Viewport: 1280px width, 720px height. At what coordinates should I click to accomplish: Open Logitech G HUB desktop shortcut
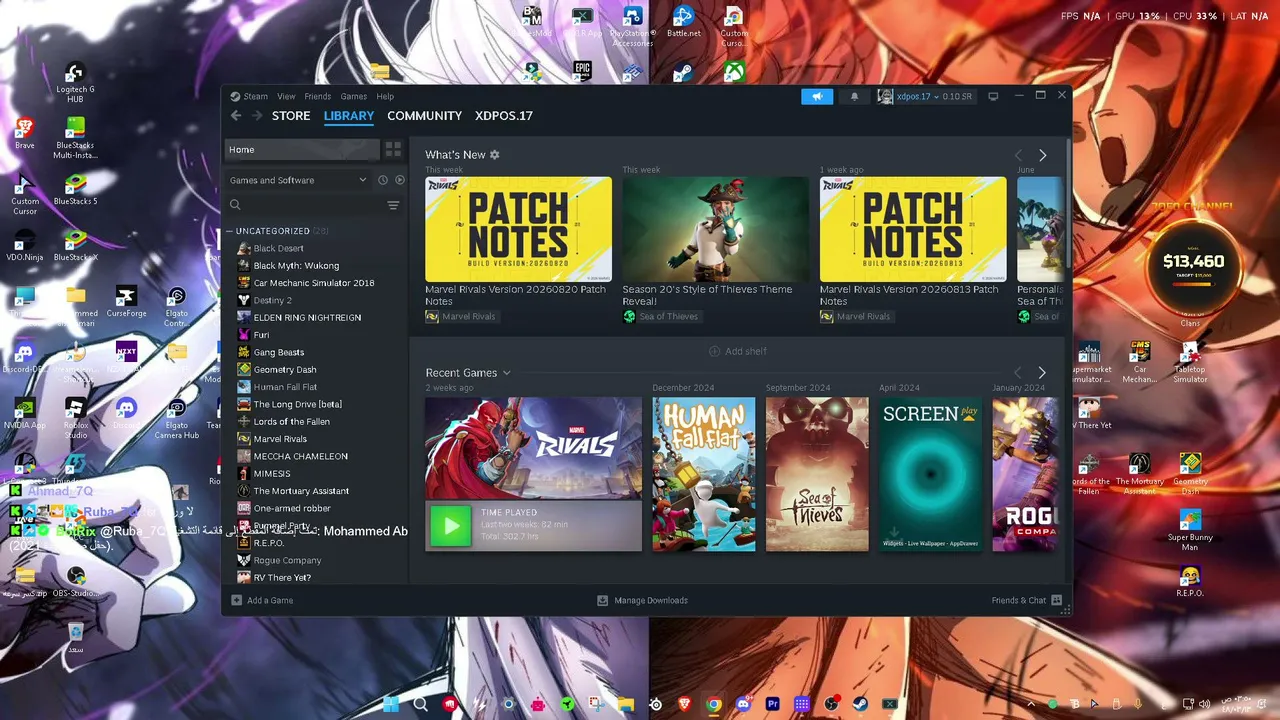pyautogui.click(x=75, y=83)
